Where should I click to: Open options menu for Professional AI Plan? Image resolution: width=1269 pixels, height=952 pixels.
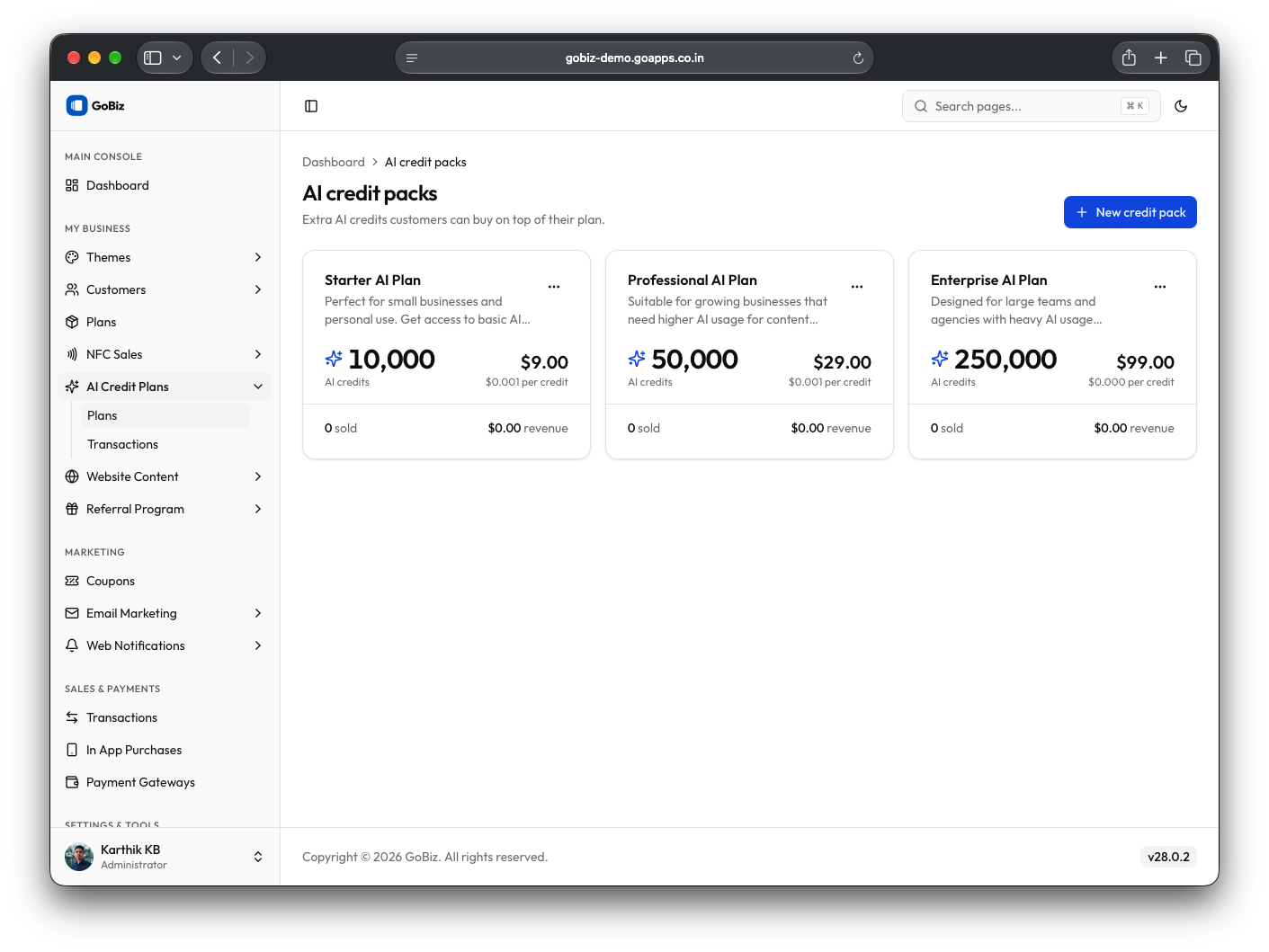click(857, 287)
